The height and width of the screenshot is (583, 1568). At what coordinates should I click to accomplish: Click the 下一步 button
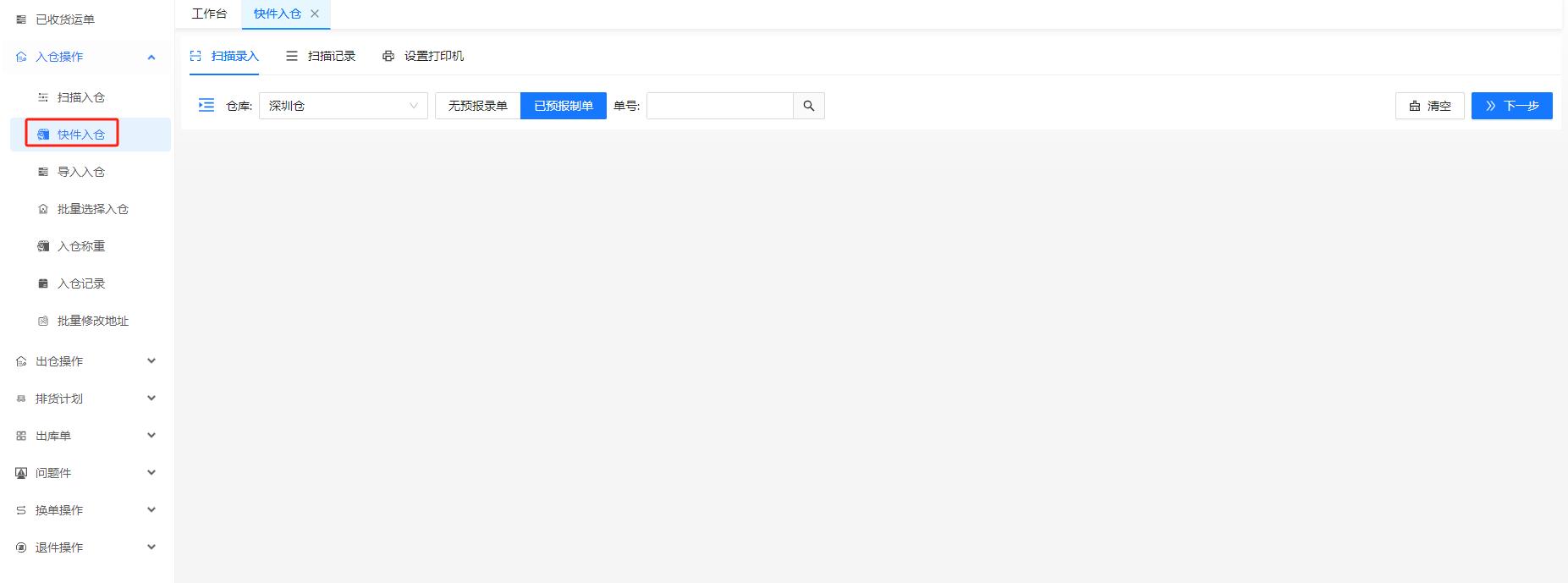(1511, 106)
